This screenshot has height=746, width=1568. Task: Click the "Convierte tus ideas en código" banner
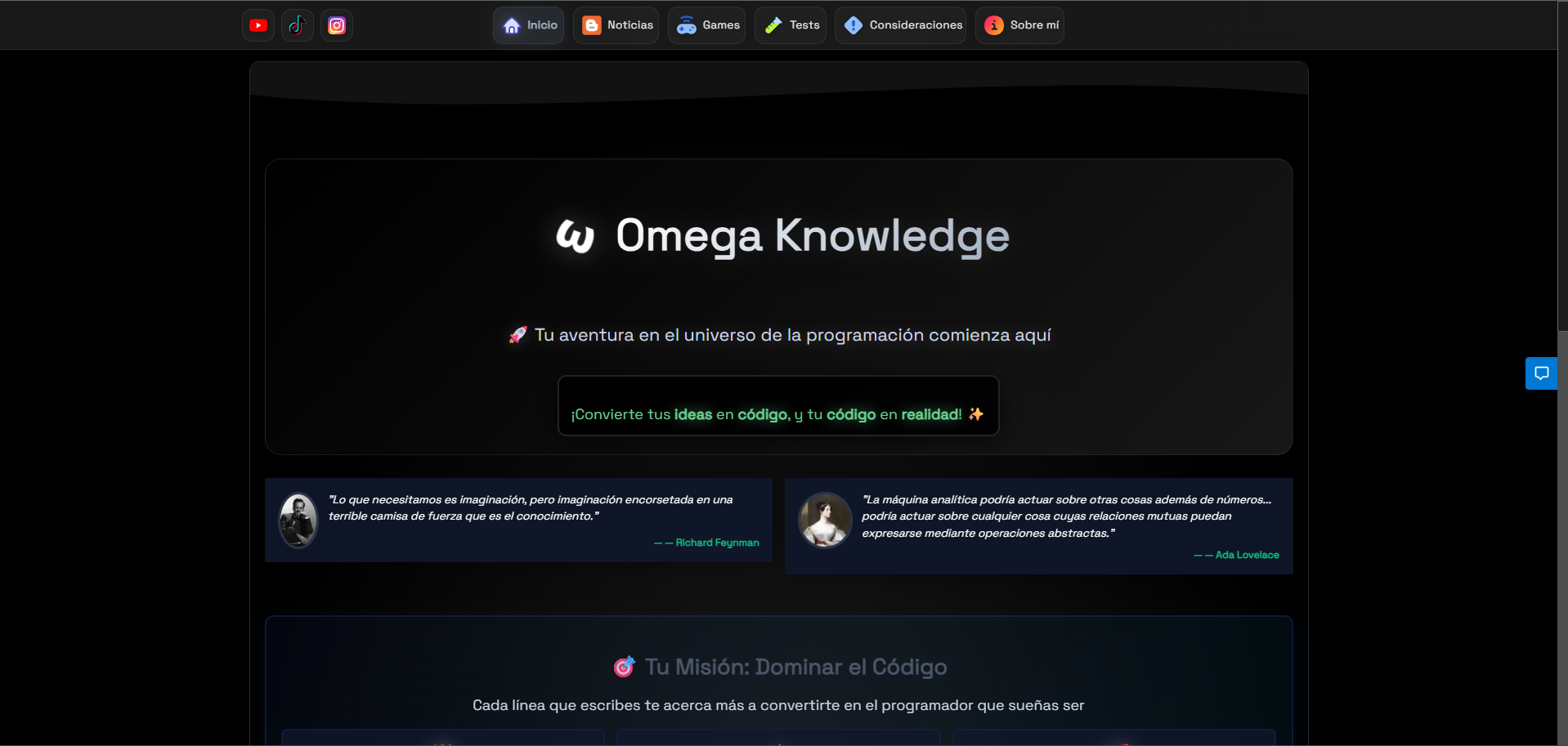(778, 406)
